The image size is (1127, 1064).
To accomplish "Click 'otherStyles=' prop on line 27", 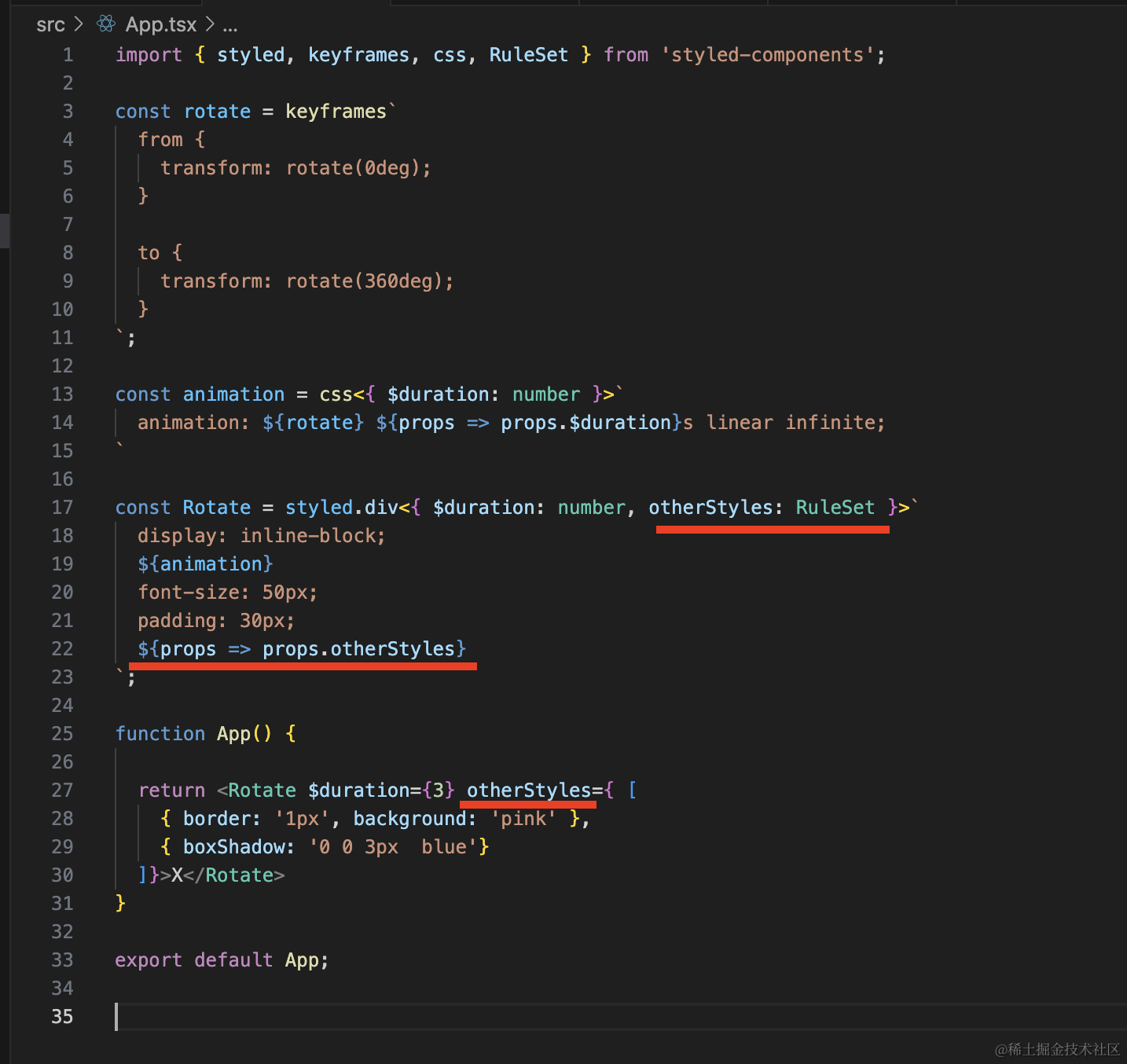I will 534,791.
